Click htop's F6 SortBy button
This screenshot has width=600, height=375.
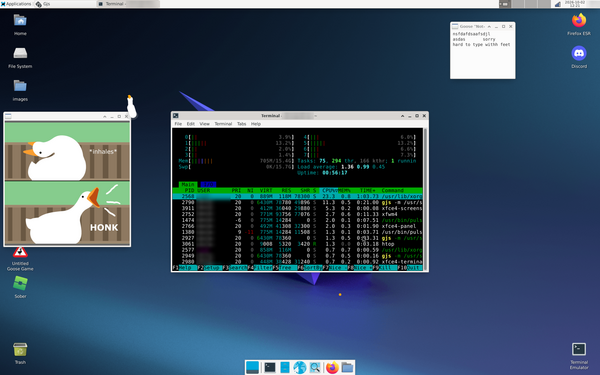pyautogui.click(x=310, y=268)
